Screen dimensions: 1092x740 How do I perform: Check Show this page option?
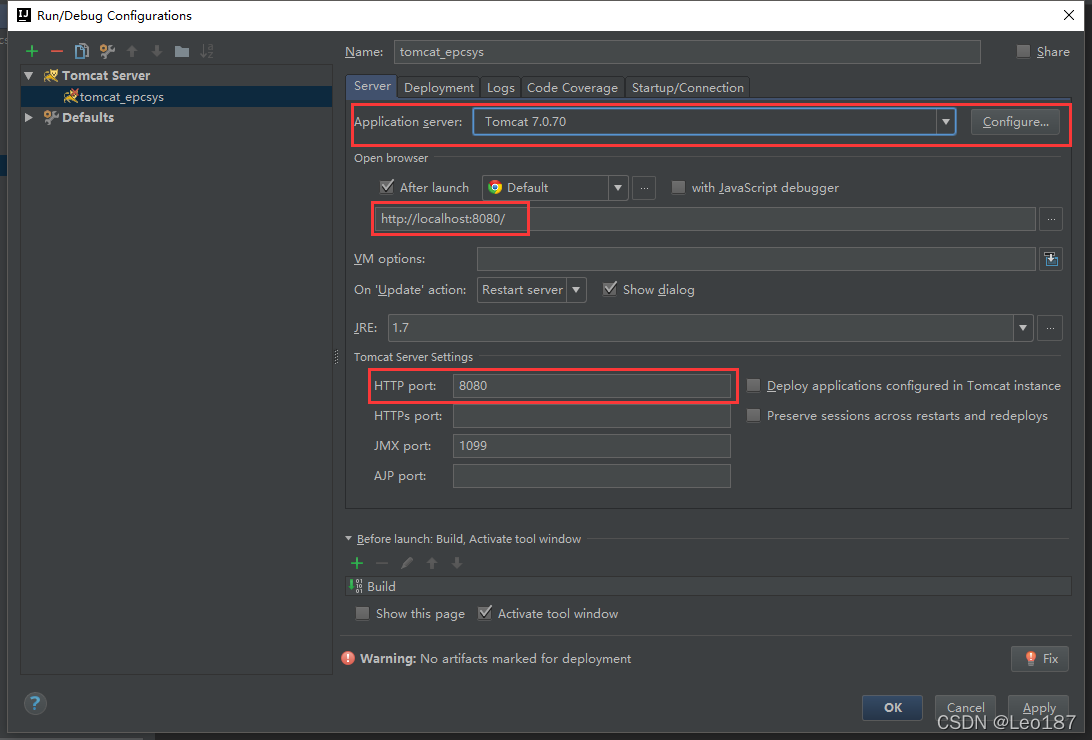point(362,613)
